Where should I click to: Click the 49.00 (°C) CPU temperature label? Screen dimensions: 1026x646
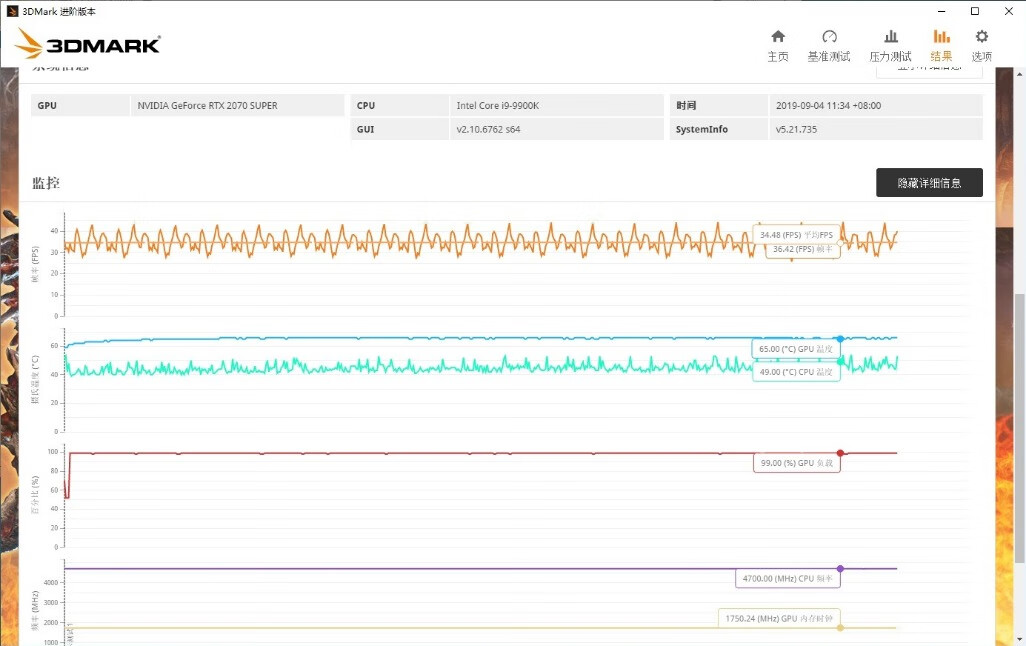[796, 372]
